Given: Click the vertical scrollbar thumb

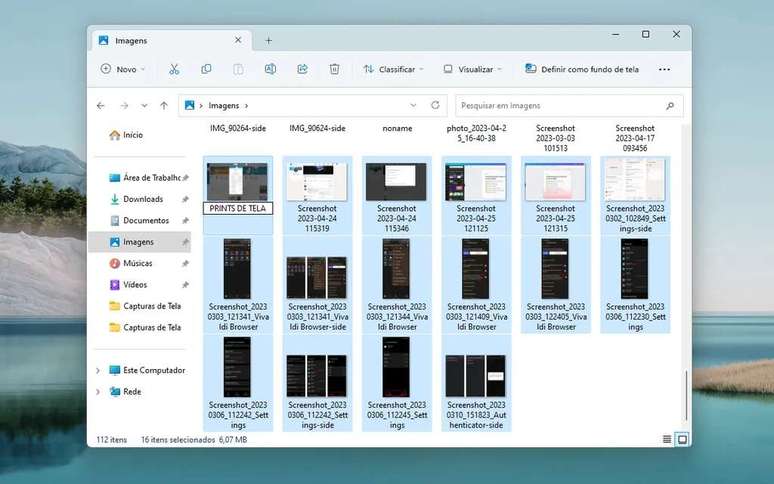Looking at the screenshot, I should (x=686, y=395).
